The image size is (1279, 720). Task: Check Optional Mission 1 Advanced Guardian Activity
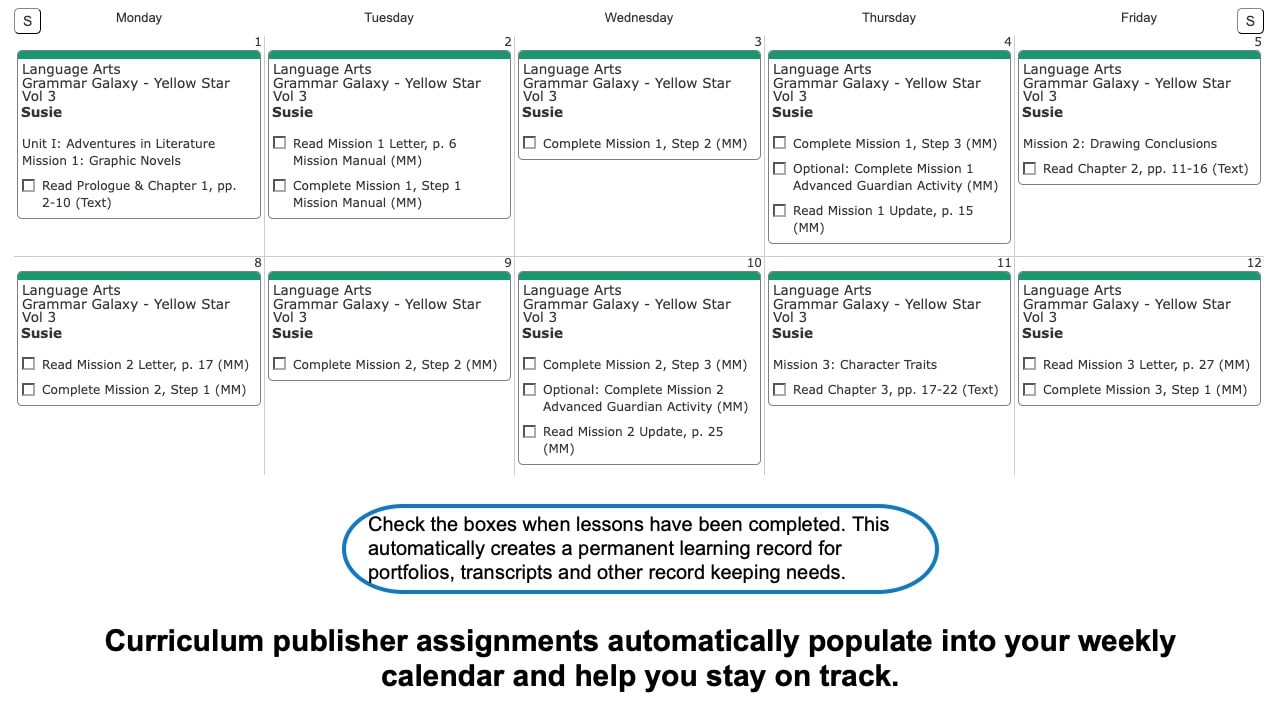click(x=779, y=169)
